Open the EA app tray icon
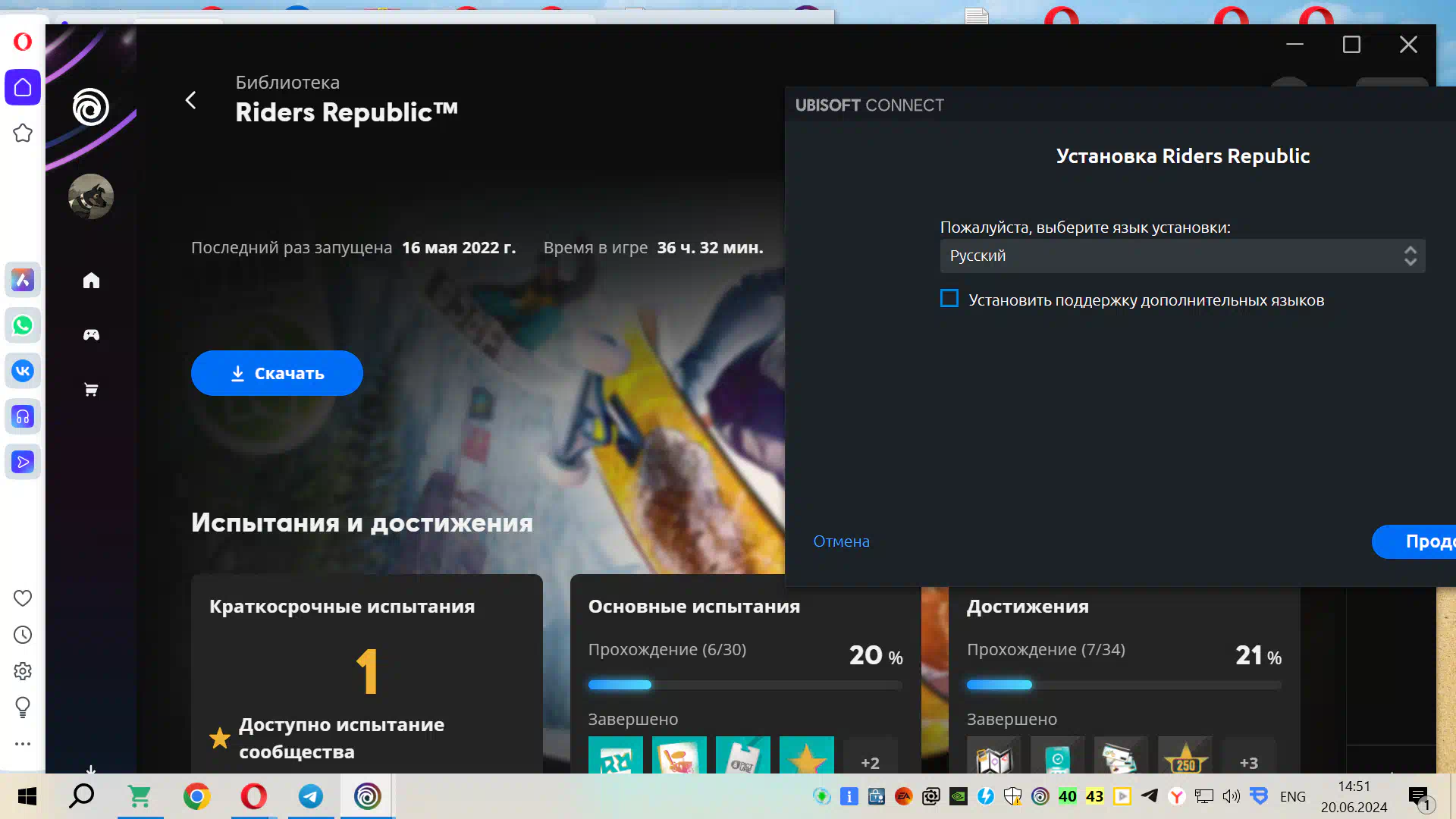Screen dimensions: 1456x819 point(903,796)
